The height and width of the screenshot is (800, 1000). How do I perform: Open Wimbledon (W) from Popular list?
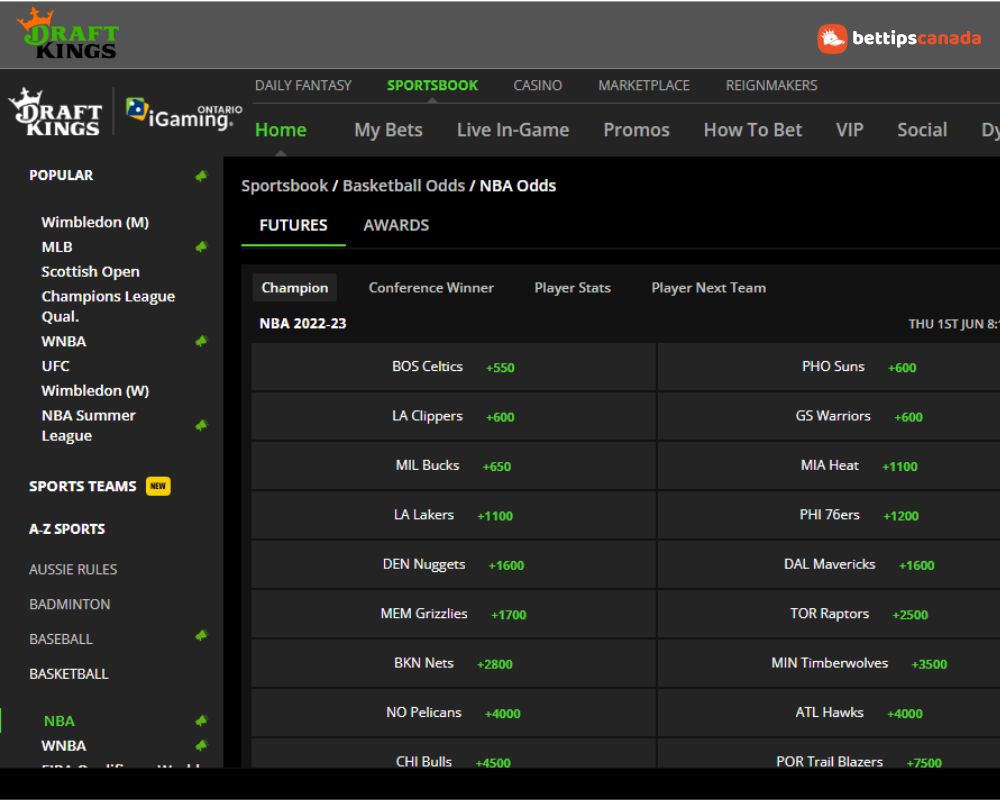pyautogui.click(x=95, y=390)
